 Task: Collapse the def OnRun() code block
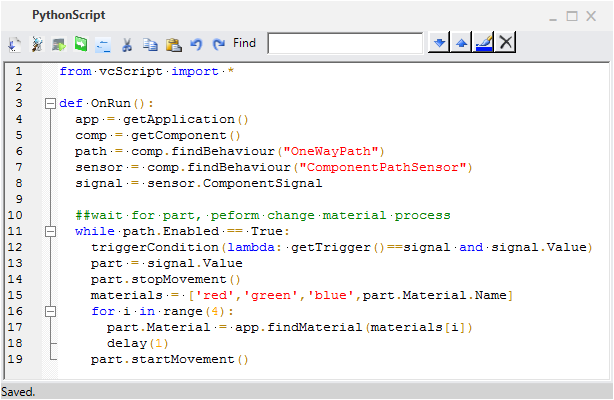tap(49, 103)
